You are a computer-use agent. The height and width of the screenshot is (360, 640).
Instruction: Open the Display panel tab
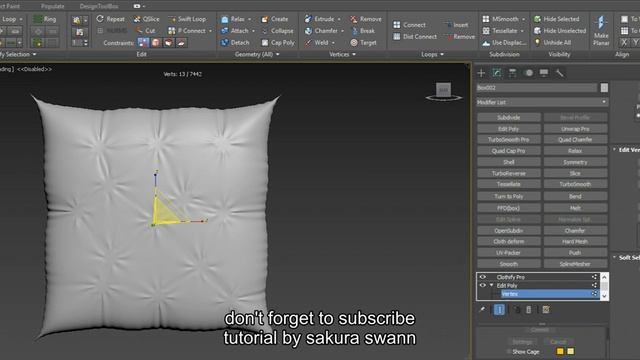pos(544,73)
